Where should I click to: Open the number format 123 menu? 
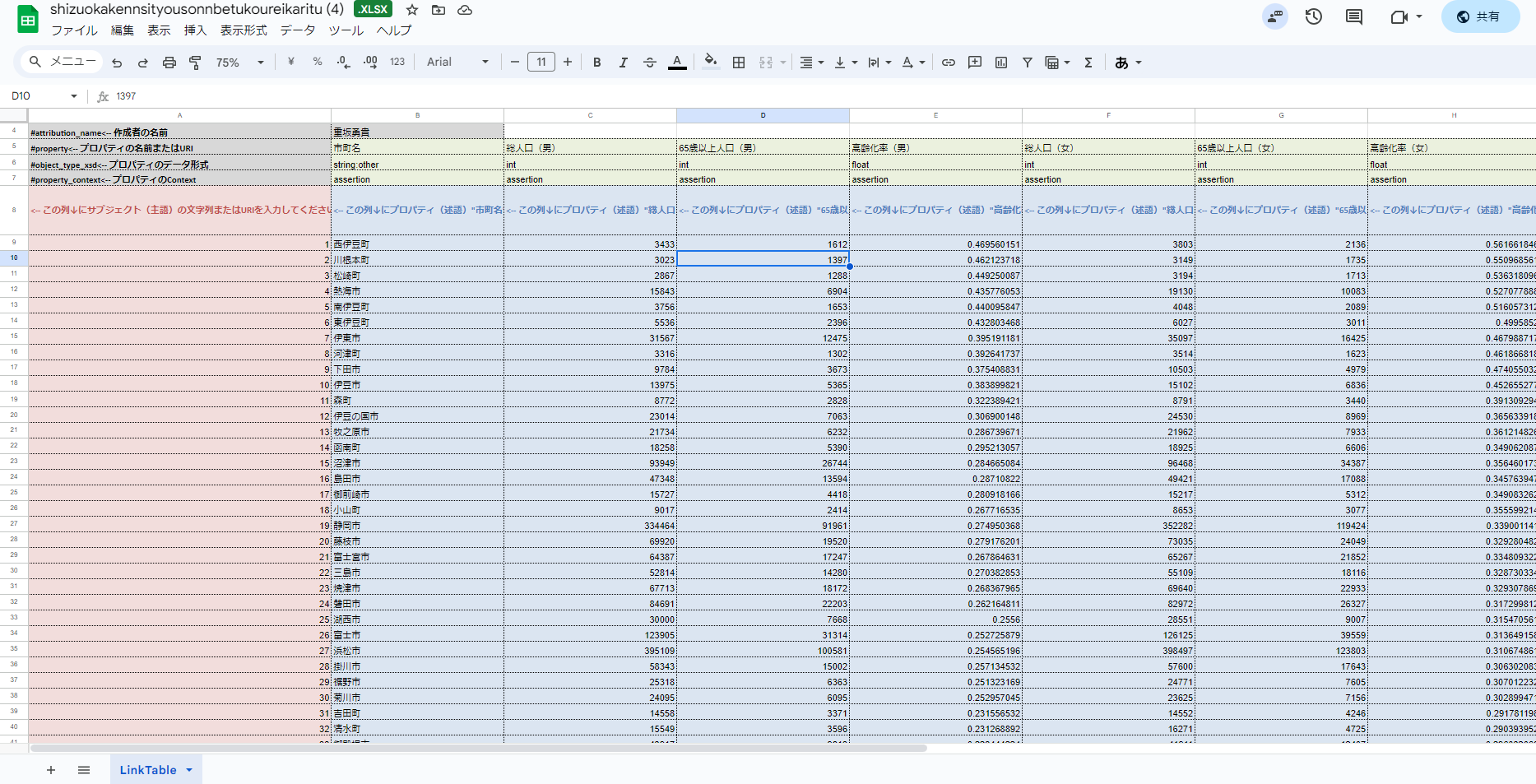[x=397, y=62]
